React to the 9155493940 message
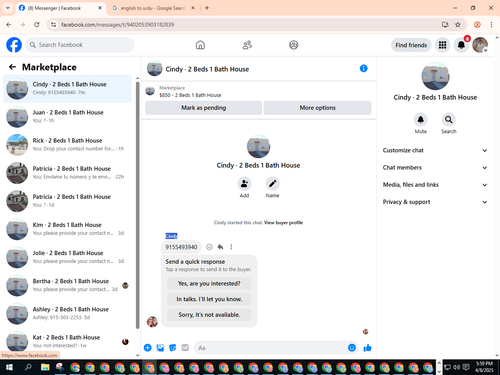500x375 pixels. click(209, 247)
